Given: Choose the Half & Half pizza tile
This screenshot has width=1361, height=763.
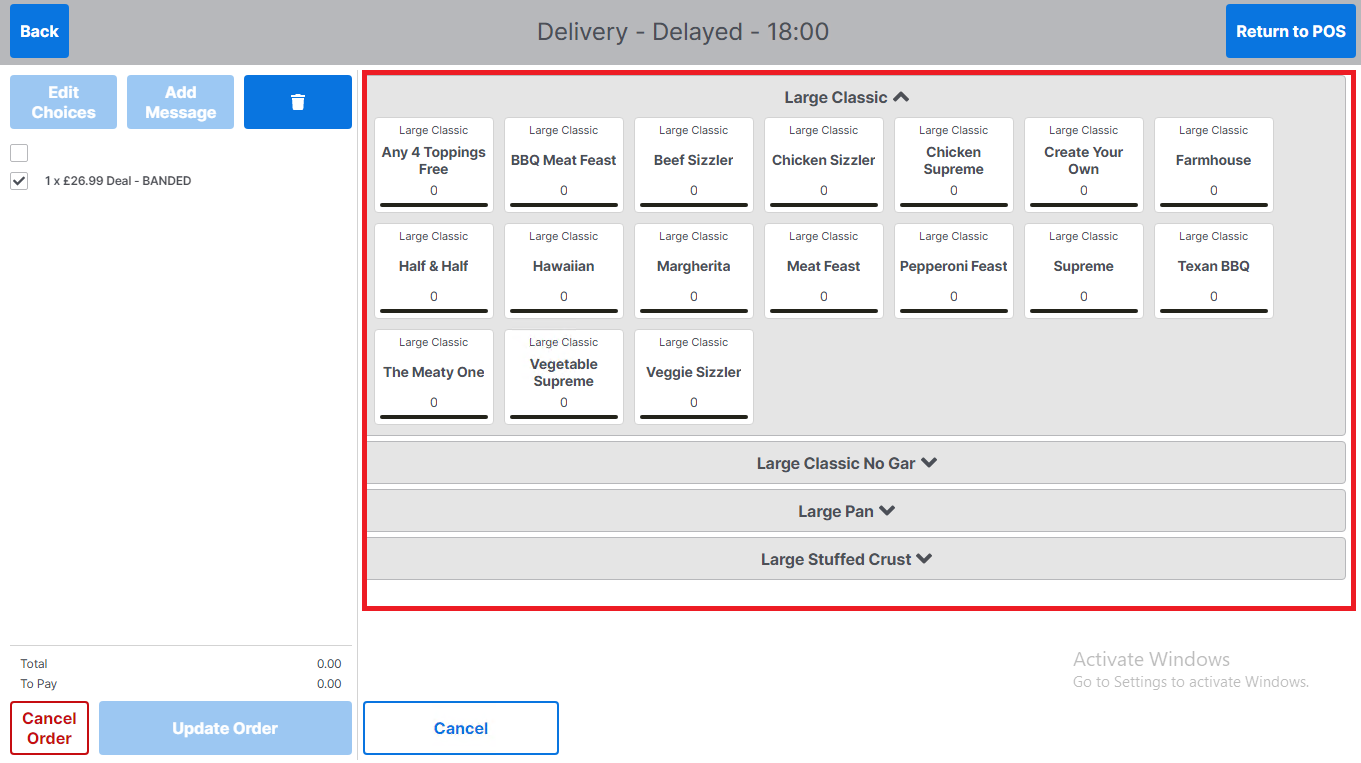Looking at the screenshot, I should [x=433, y=271].
